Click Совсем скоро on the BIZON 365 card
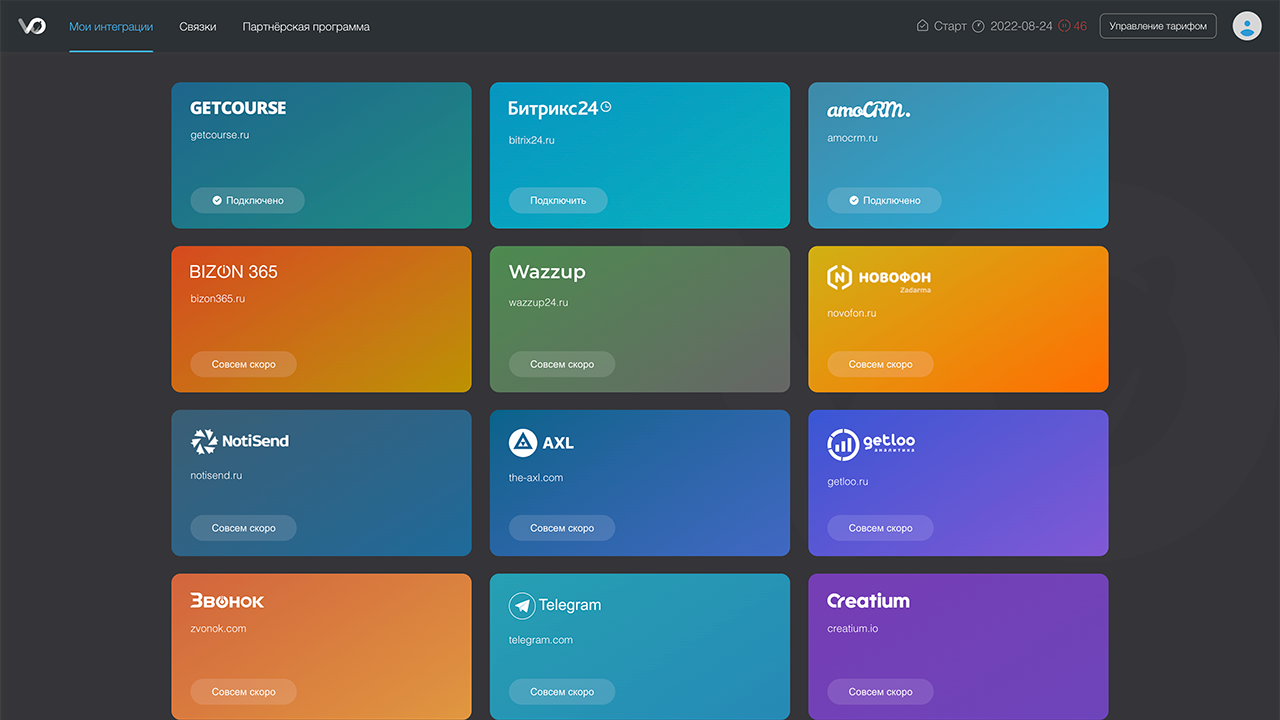Image resolution: width=1280 pixels, height=720 pixels. tap(243, 364)
